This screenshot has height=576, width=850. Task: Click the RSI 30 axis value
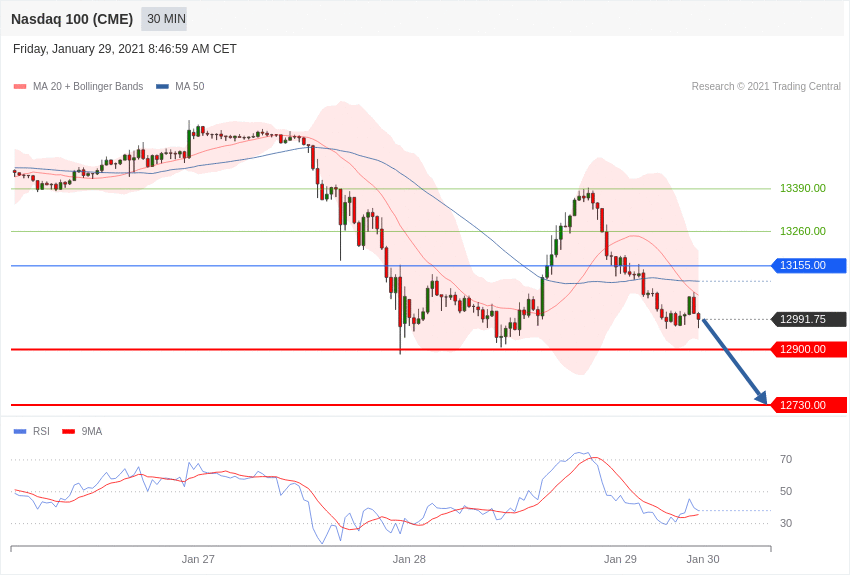786,523
